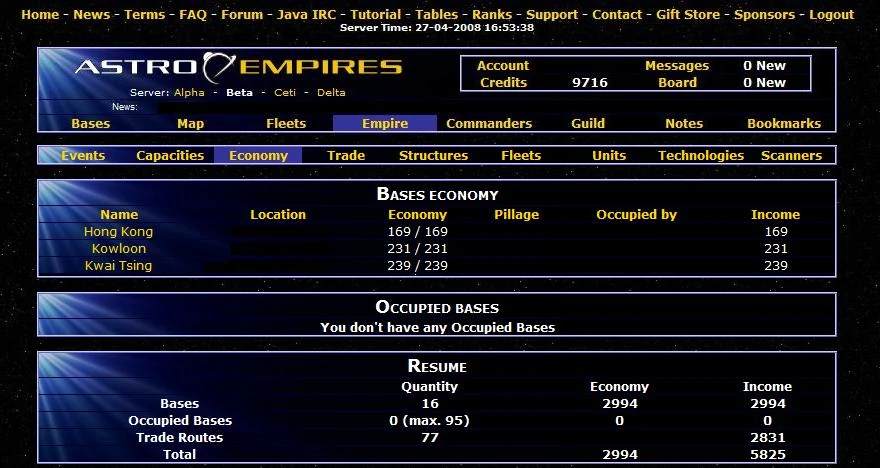Screen dimensions: 880x468
Task: Open the Tables link
Action: click(x=437, y=15)
